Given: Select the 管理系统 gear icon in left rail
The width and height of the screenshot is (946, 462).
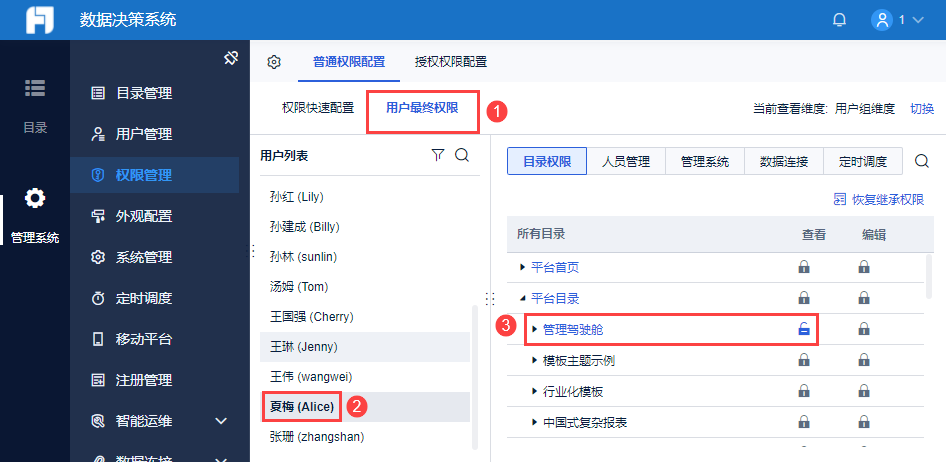Looking at the screenshot, I should (x=35, y=198).
